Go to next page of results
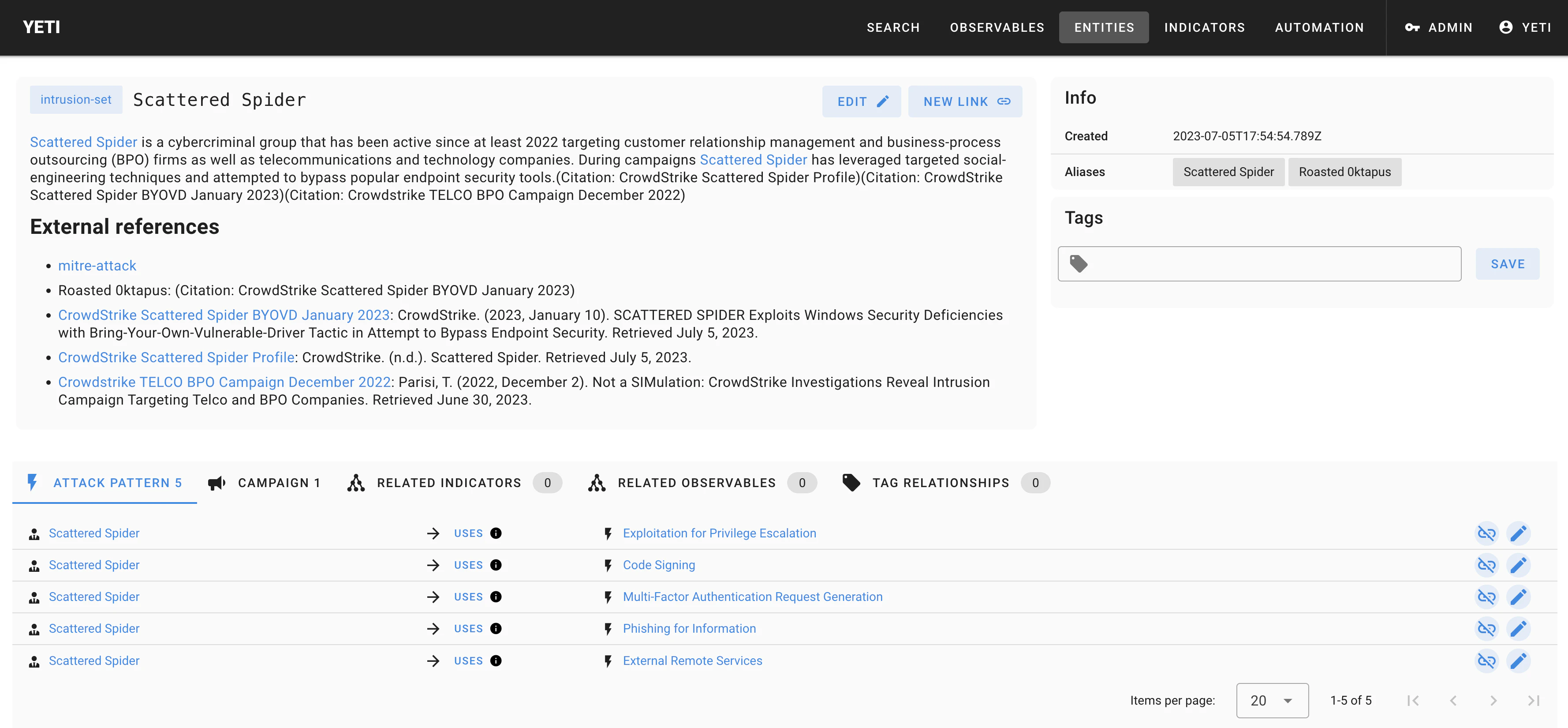The height and width of the screenshot is (728, 1568). [1493, 700]
